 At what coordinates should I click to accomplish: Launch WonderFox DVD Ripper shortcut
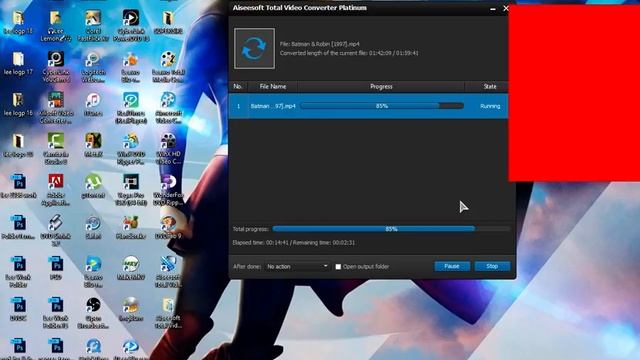[x=168, y=190]
